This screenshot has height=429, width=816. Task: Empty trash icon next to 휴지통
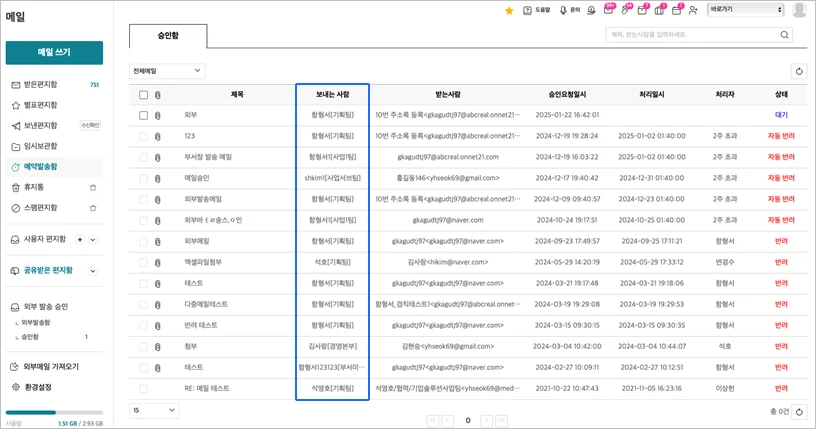(x=93, y=187)
